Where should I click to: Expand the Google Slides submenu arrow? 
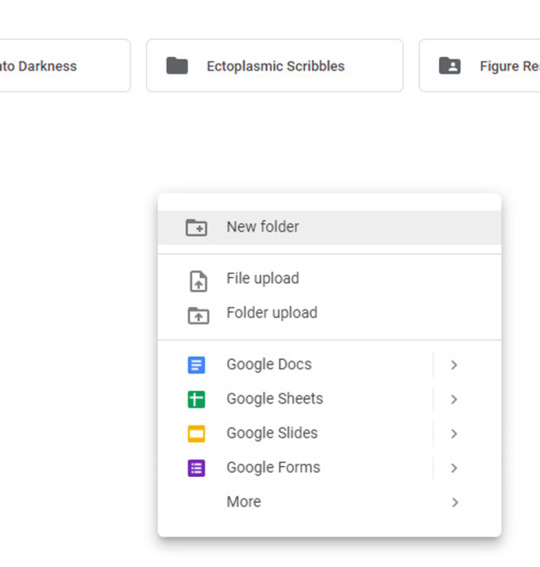pos(454,434)
